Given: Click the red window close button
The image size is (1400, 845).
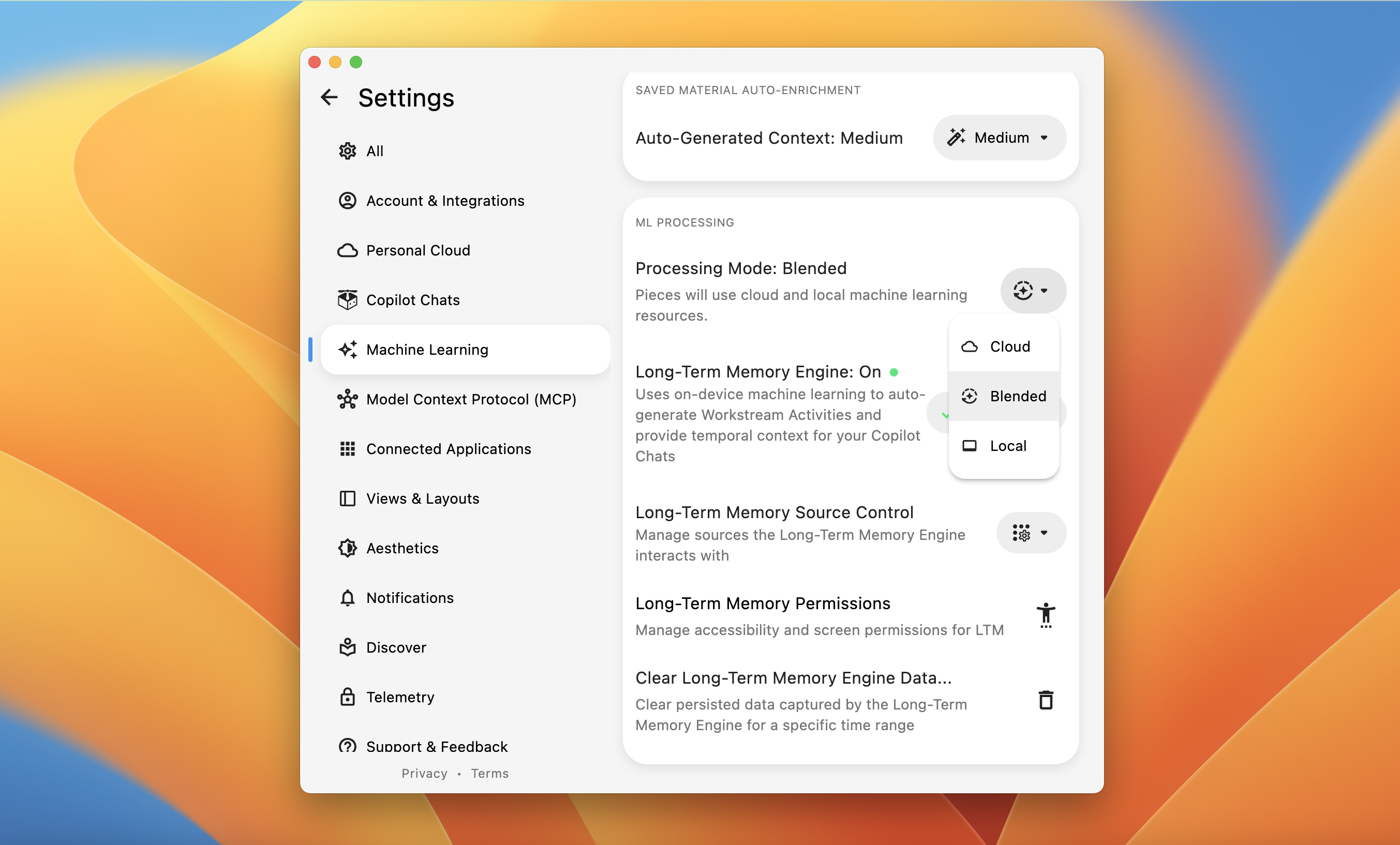Looking at the screenshot, I should (x=315, y=62).
